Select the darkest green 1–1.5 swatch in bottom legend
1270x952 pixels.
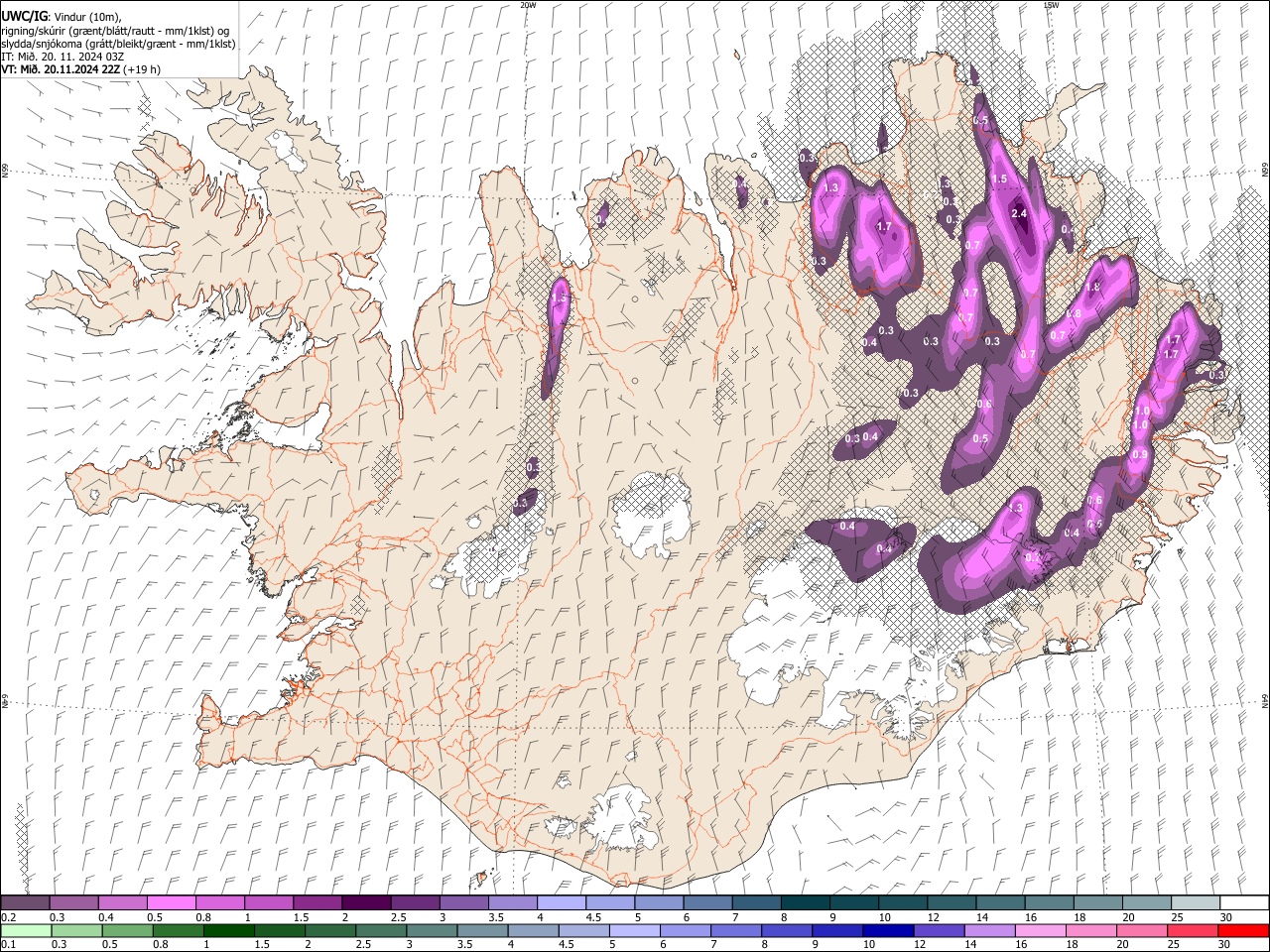[229, 930]
